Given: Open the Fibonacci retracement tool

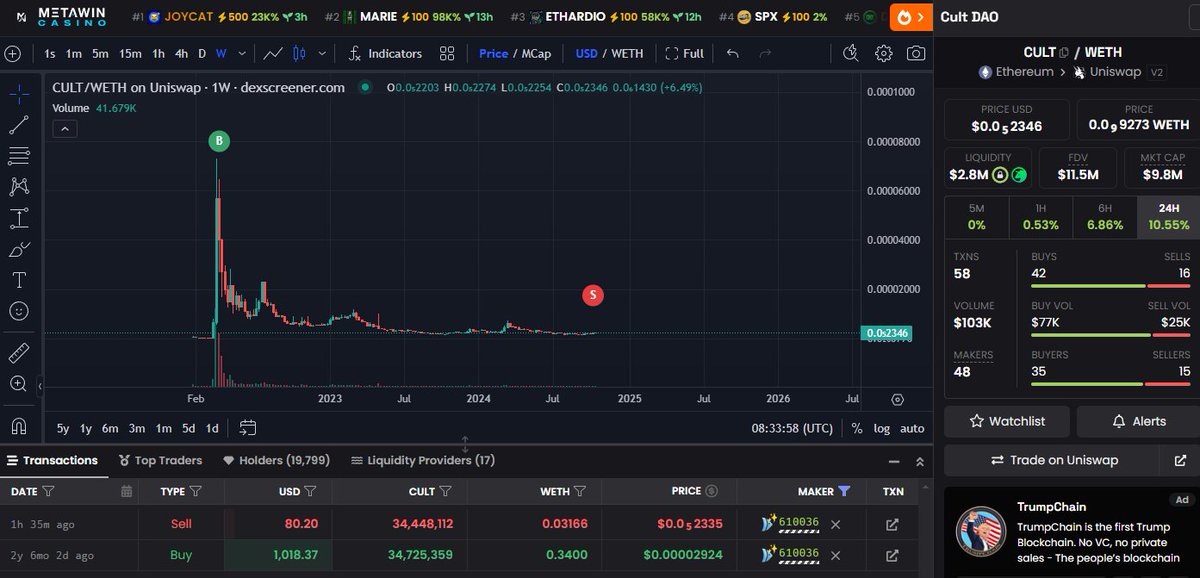Looking at the screenshot, I should [x=18, y=155].
